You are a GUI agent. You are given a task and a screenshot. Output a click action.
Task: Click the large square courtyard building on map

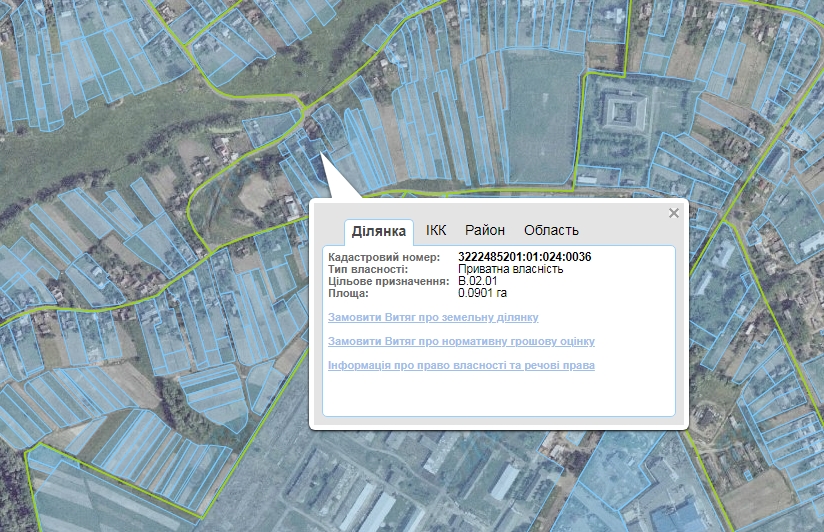point(624,111)
